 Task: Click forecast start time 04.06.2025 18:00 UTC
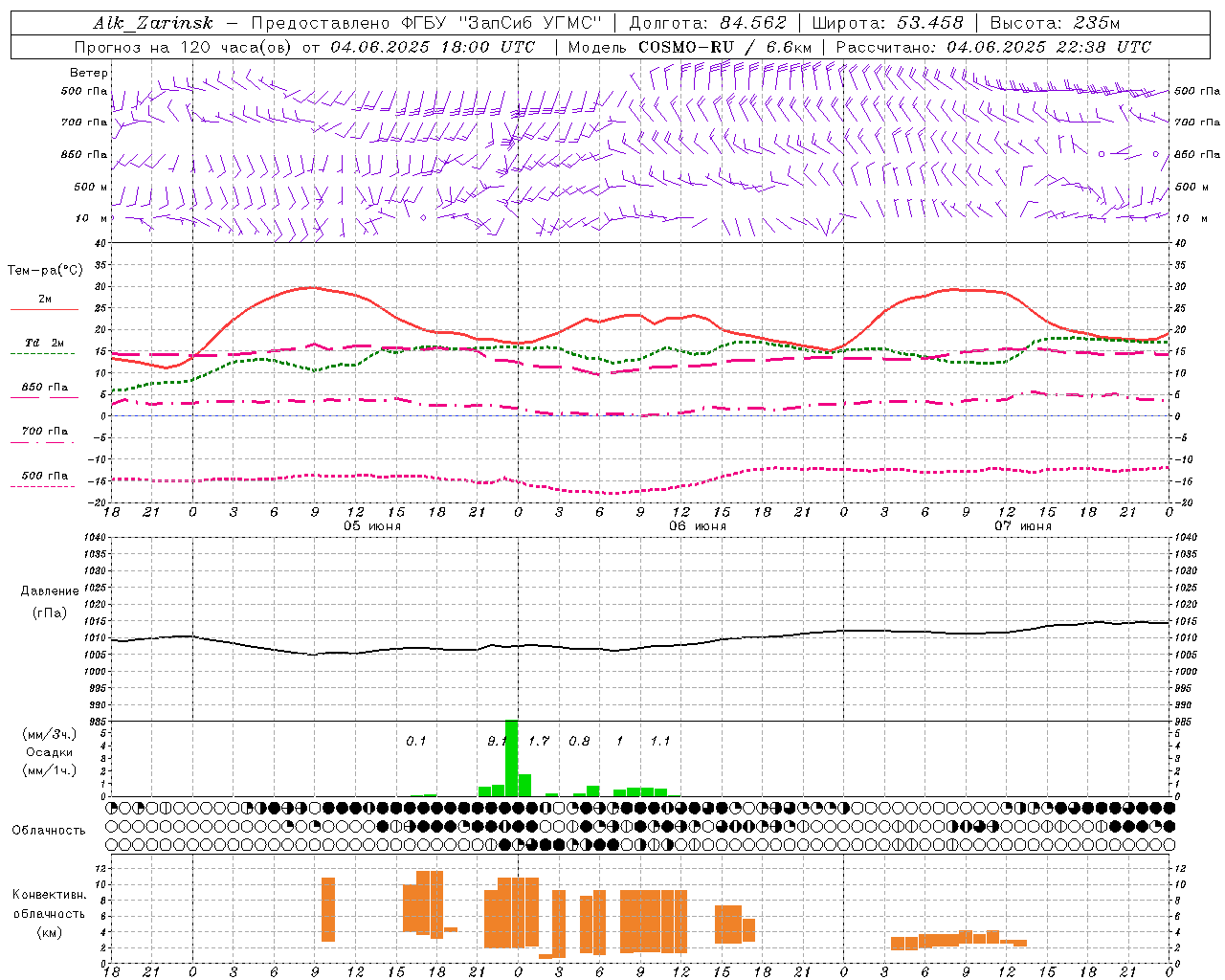click(x=433, y=47)
